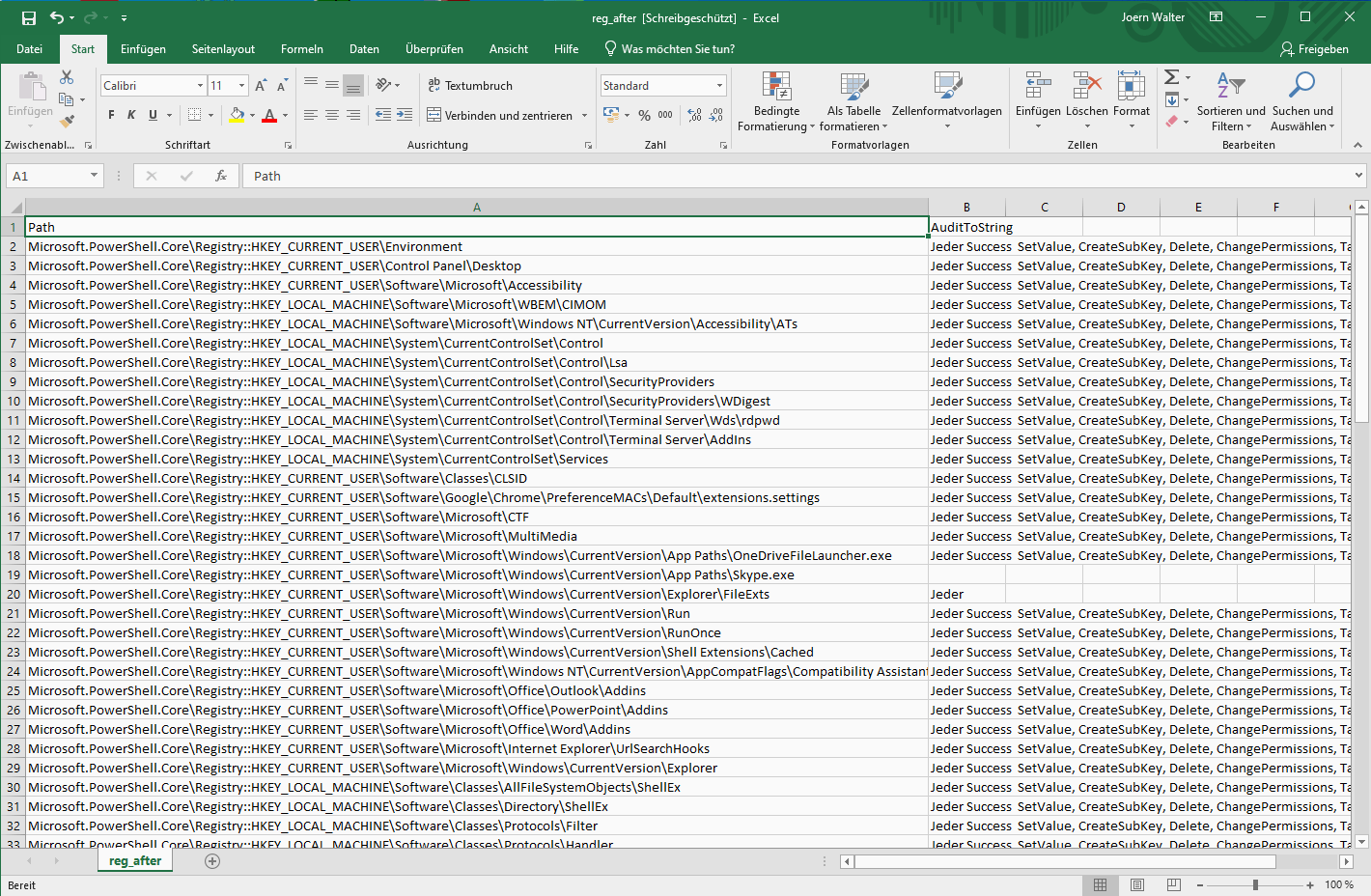
Task: Toggle Textumbruch wrap text
Action: (469, 86)
